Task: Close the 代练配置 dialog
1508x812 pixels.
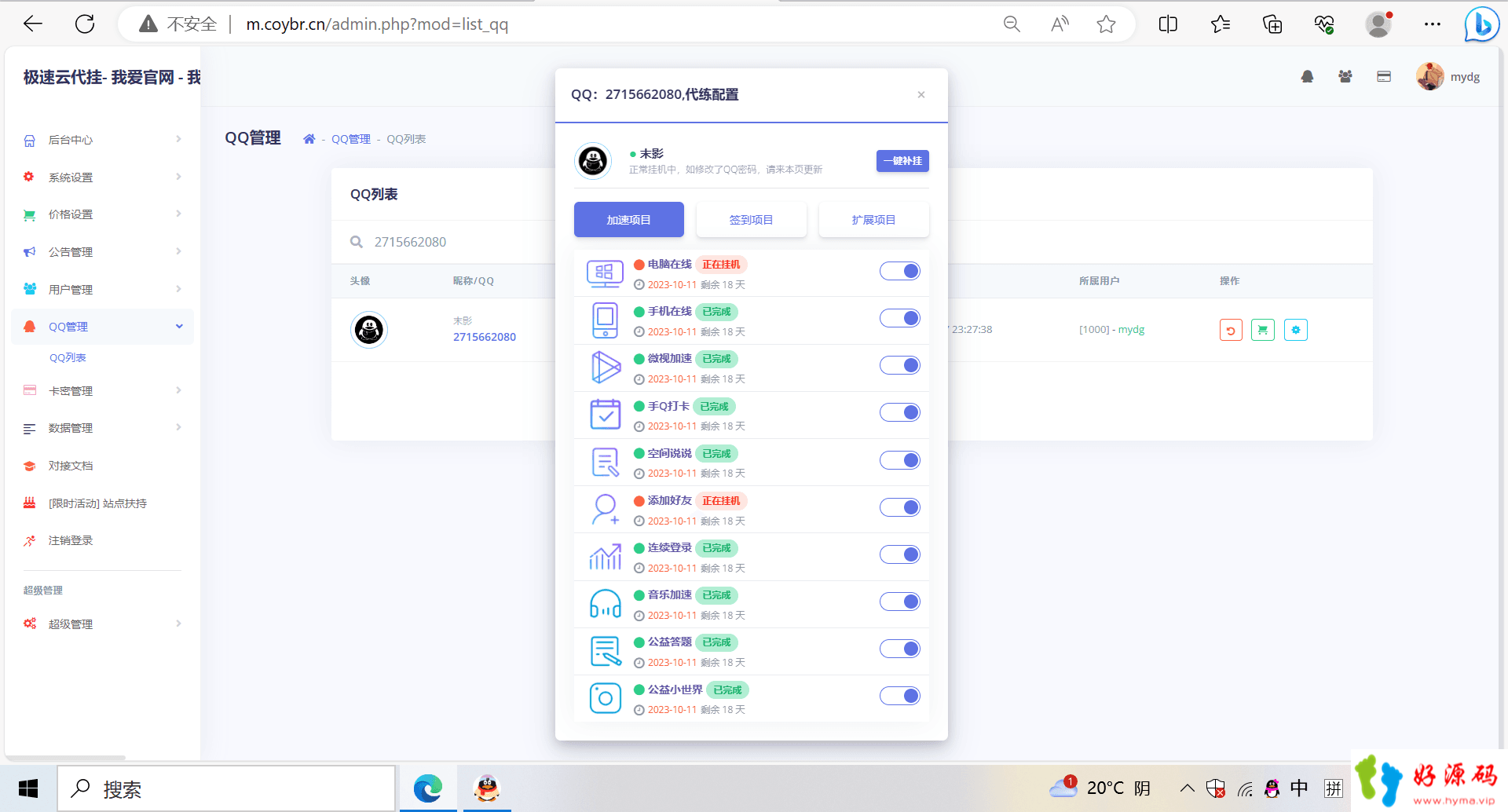Action: 921,95
